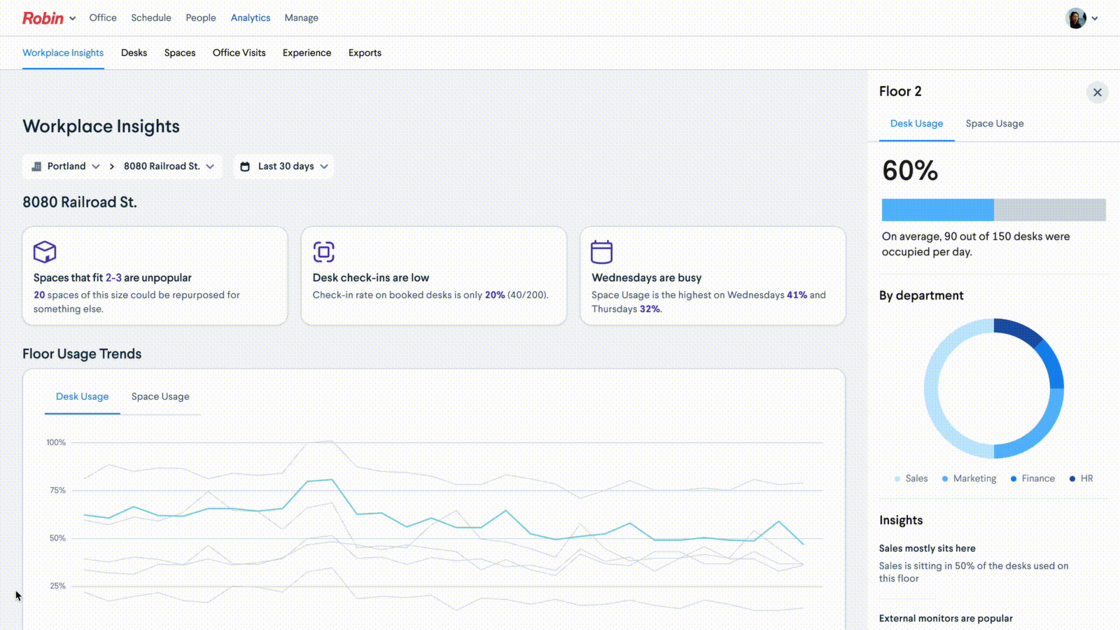The width and height of the screenshot is (1120, 630).
Task: Click the calendar icon in date filter
Action: coord(245,167)
